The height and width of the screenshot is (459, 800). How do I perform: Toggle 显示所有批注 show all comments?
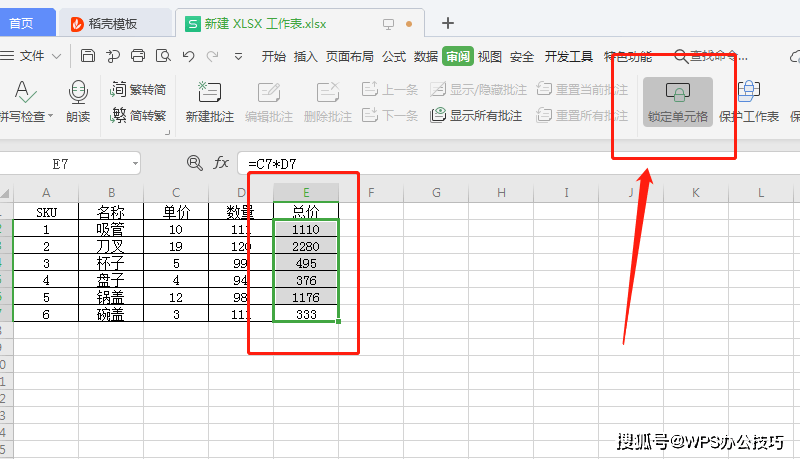click(x=476, y=116)
